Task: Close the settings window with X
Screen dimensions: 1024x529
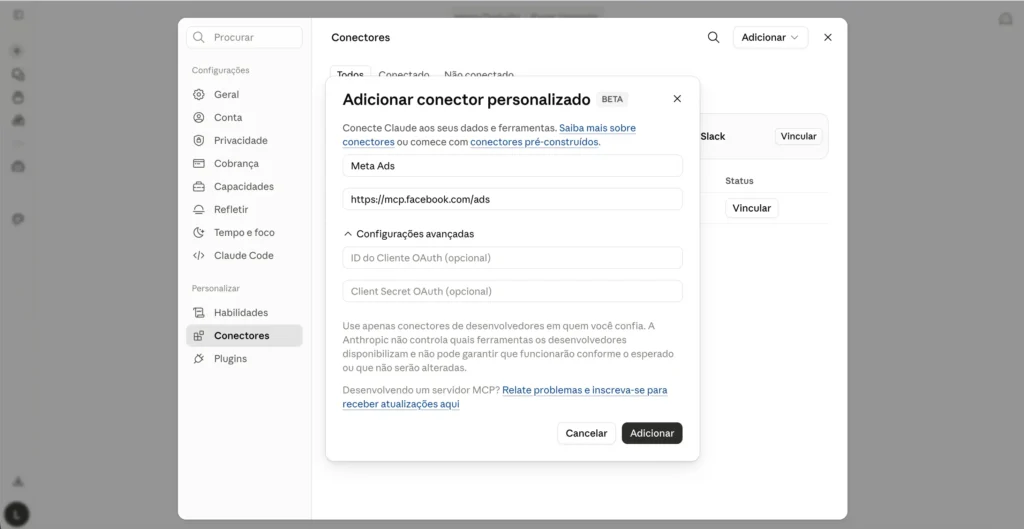Action: 827,37
